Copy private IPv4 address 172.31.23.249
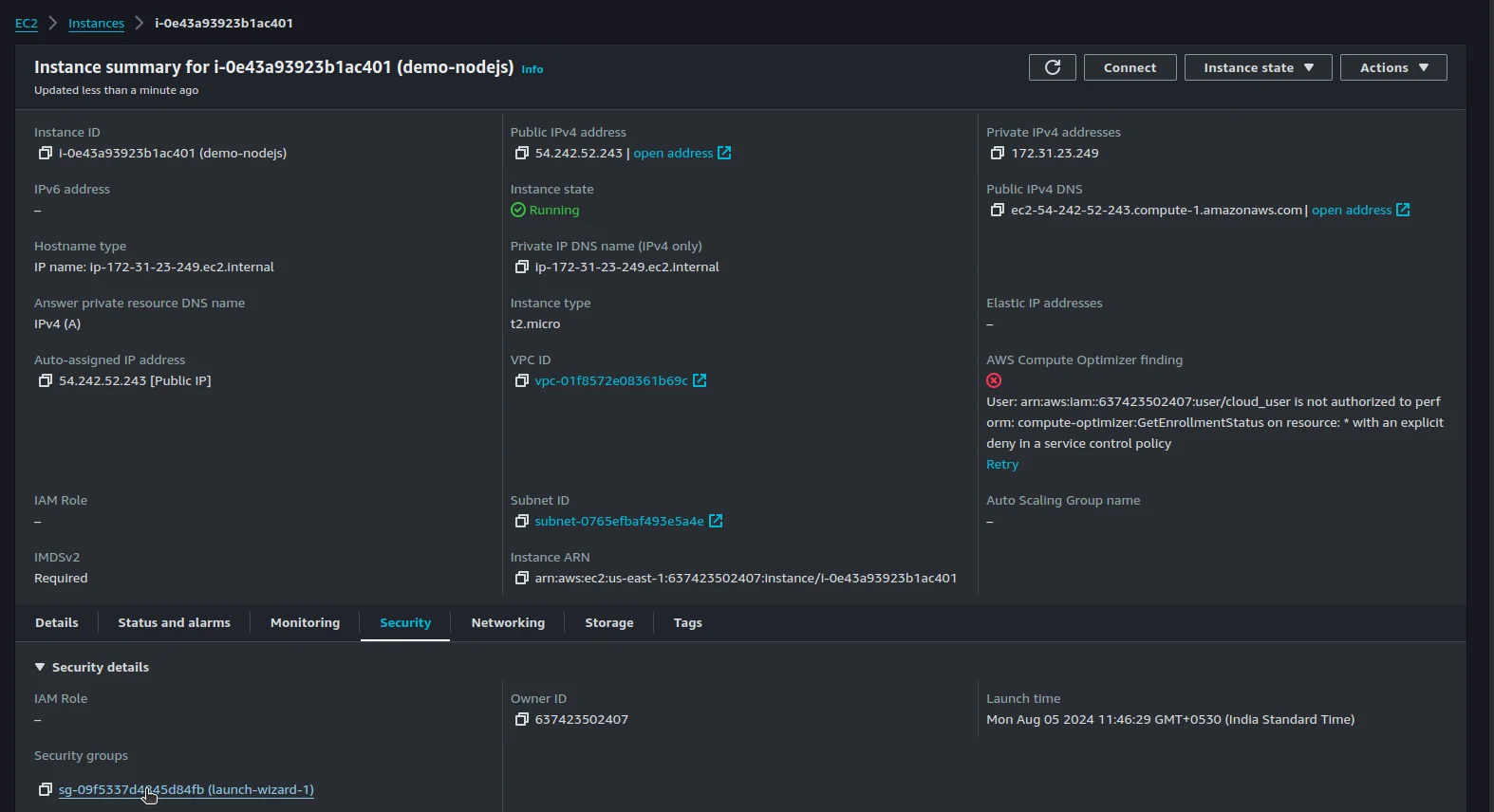 [997, 153]
